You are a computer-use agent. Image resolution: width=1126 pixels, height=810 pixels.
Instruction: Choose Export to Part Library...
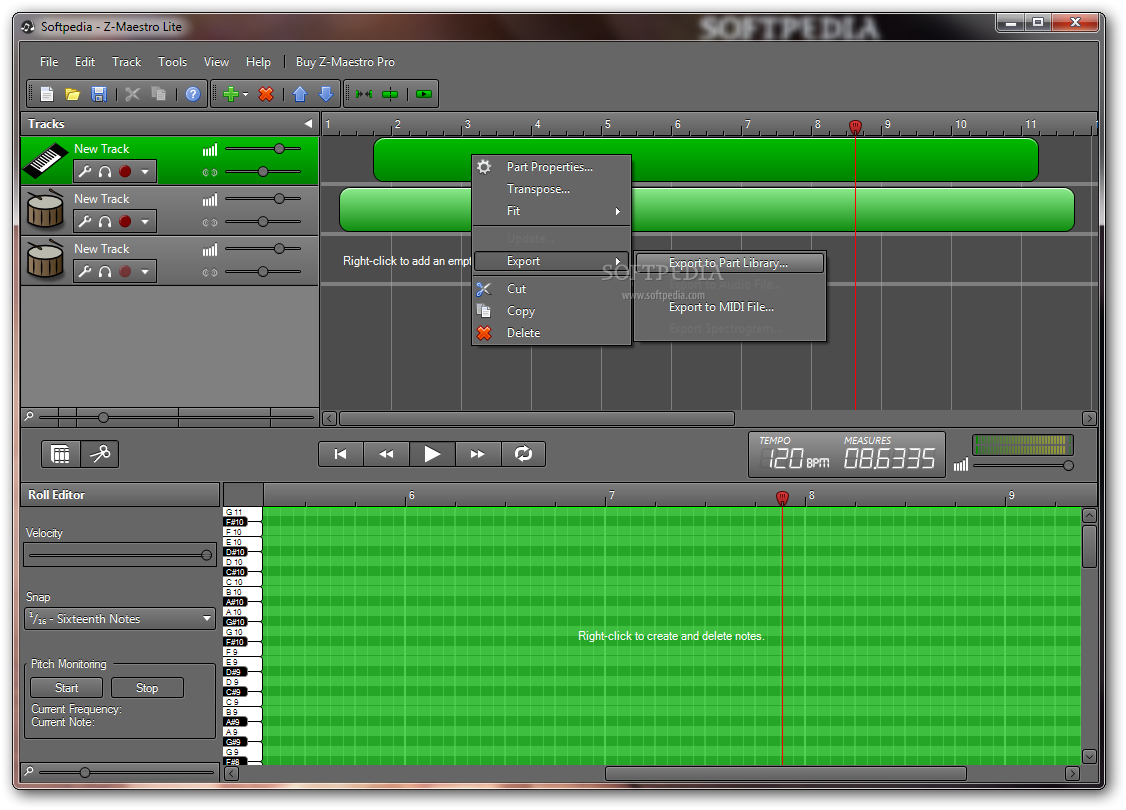click(730, 263)
